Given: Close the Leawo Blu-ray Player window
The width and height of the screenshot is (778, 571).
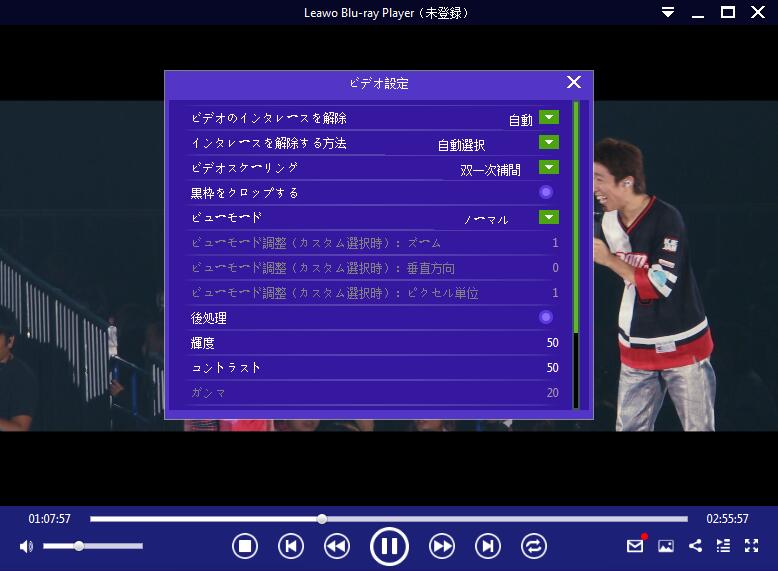Looking at the screenshot, I should [758, 12].
